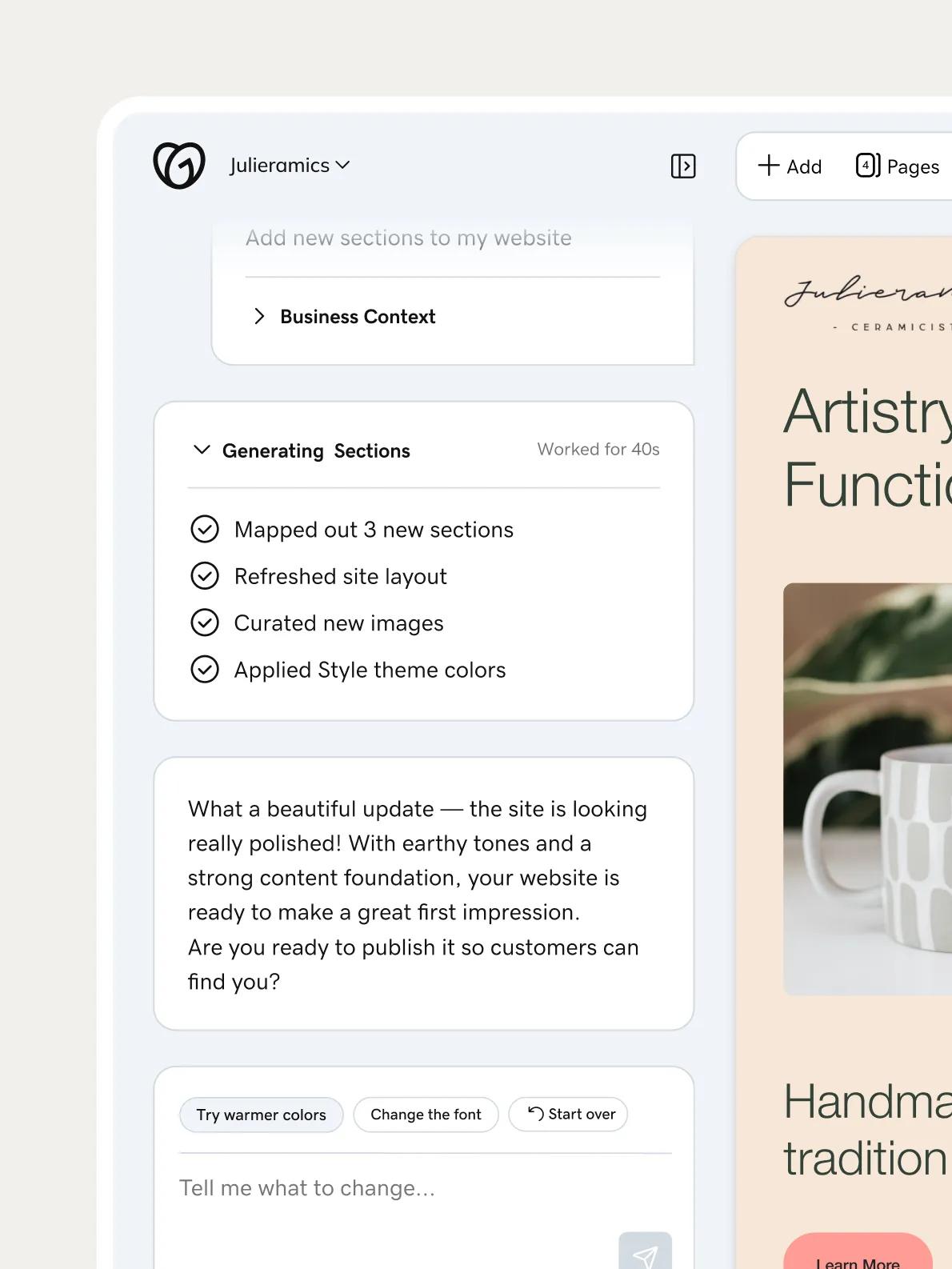
Task: Click the check circle for Curated new images
Action: [x=206, y=622]
